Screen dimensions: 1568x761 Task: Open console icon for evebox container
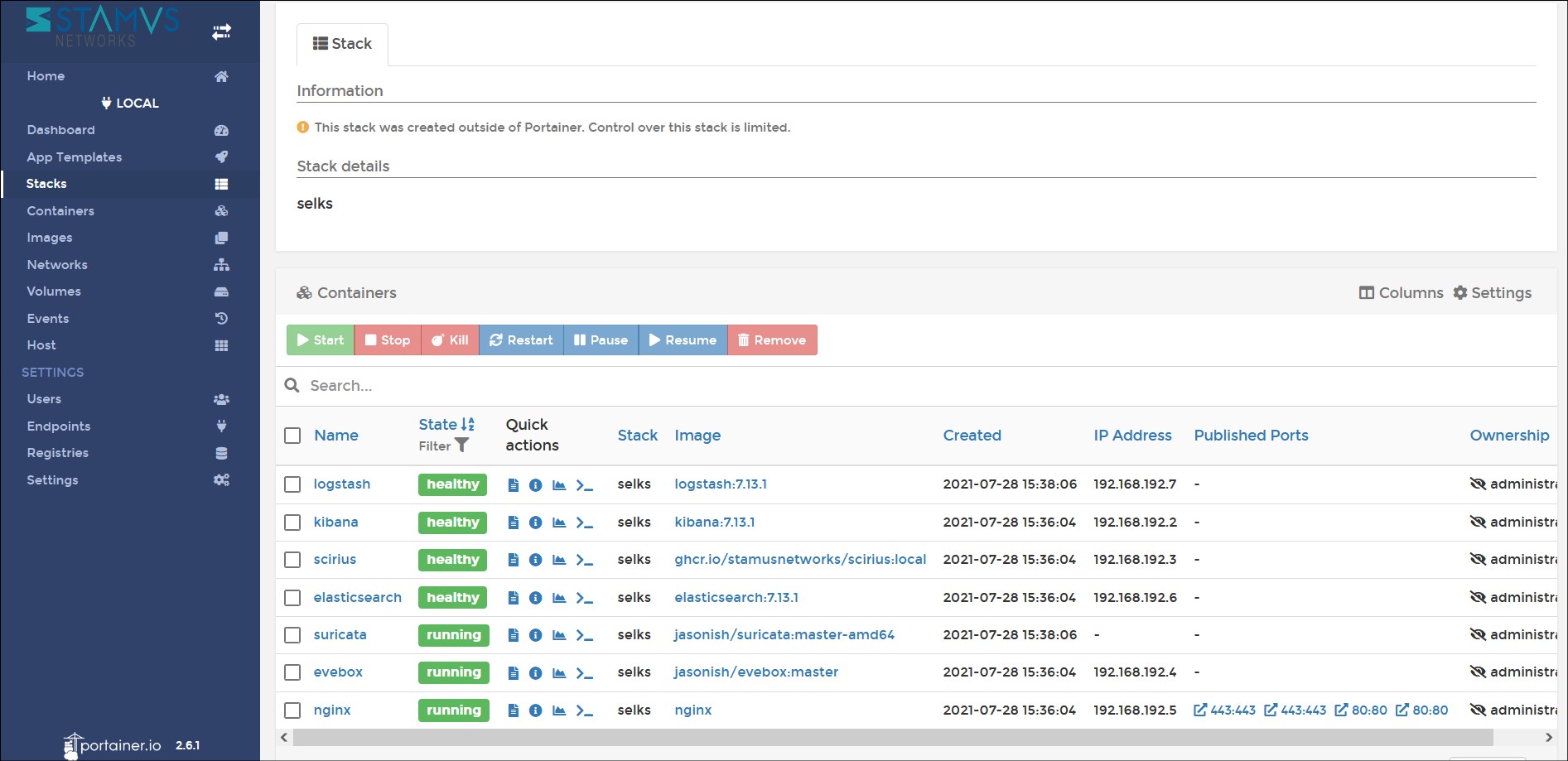[x=585, y=672]
